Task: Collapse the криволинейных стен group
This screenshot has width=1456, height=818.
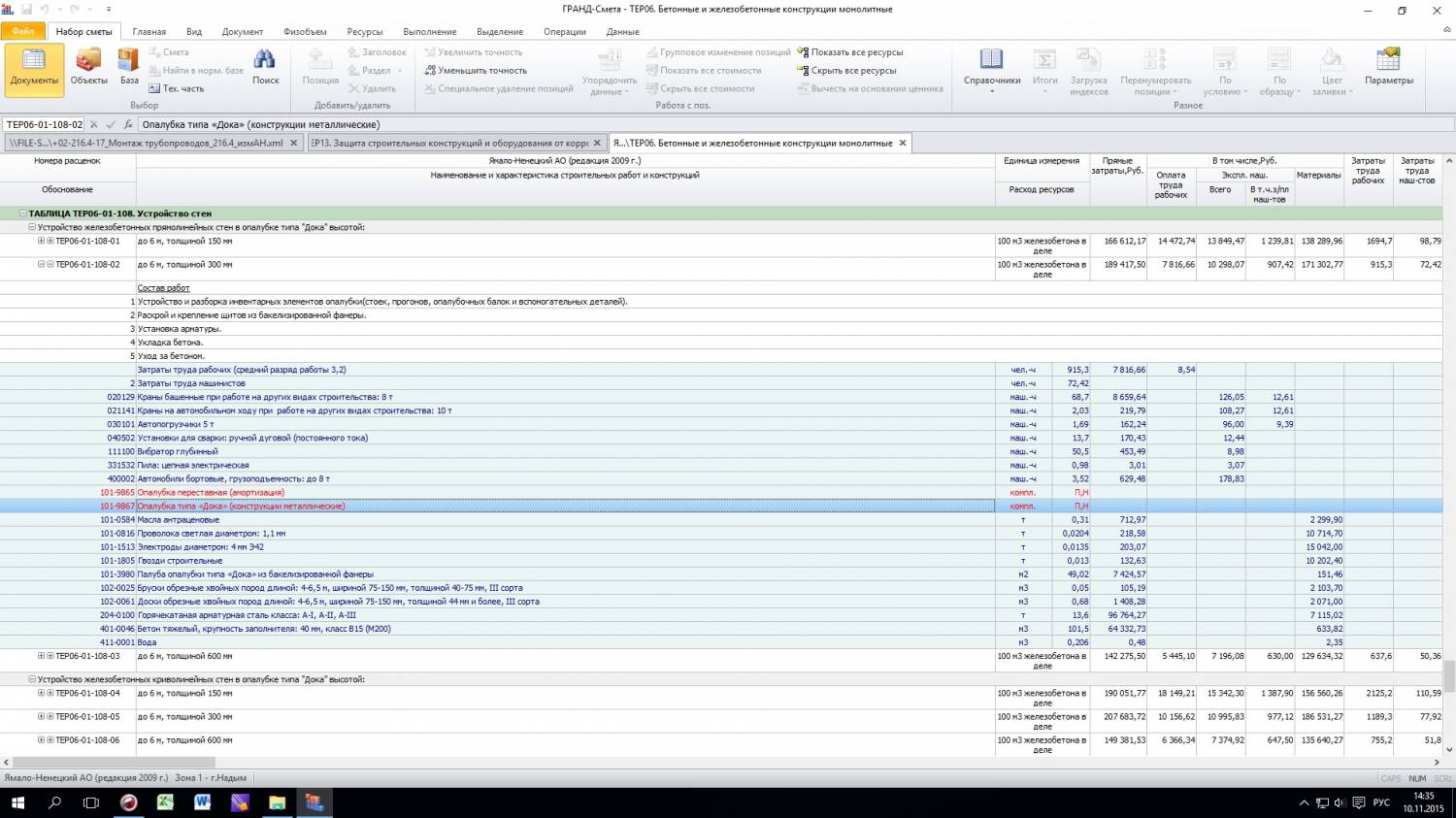Action: click(32, 679)
